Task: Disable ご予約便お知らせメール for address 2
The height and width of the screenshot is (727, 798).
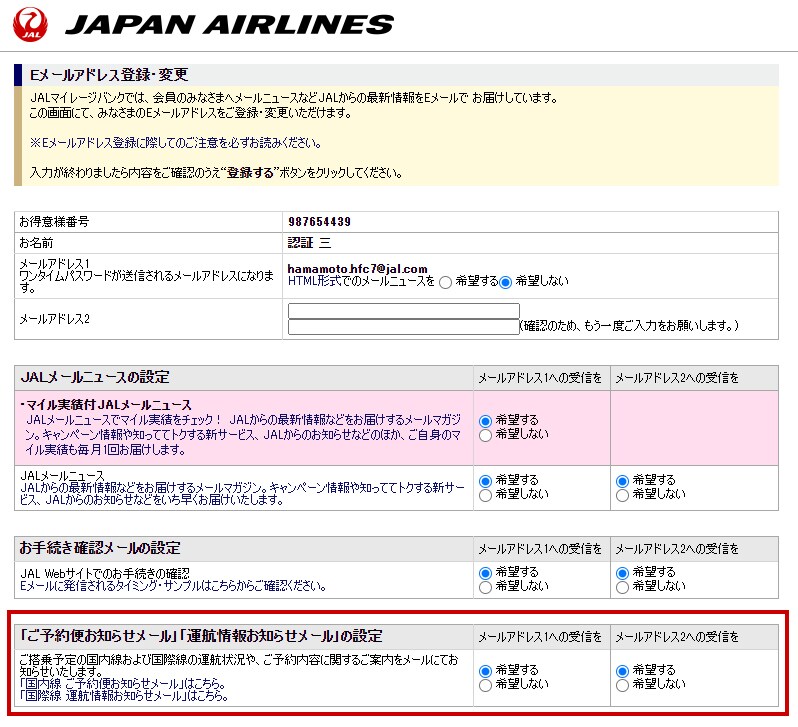Action: click(623, 684)
